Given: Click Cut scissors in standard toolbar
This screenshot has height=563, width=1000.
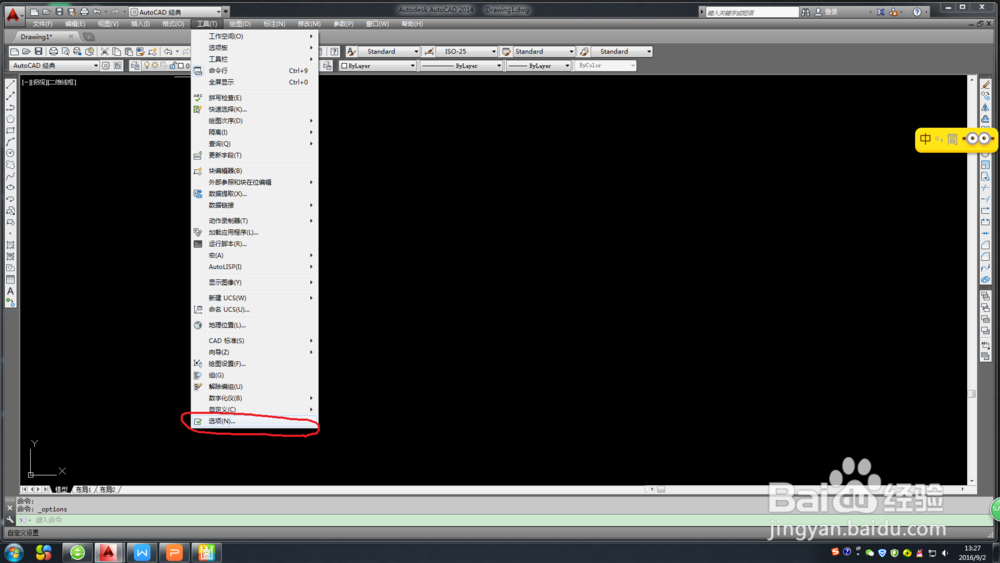Looking at the screenshot, I should 105,52.
